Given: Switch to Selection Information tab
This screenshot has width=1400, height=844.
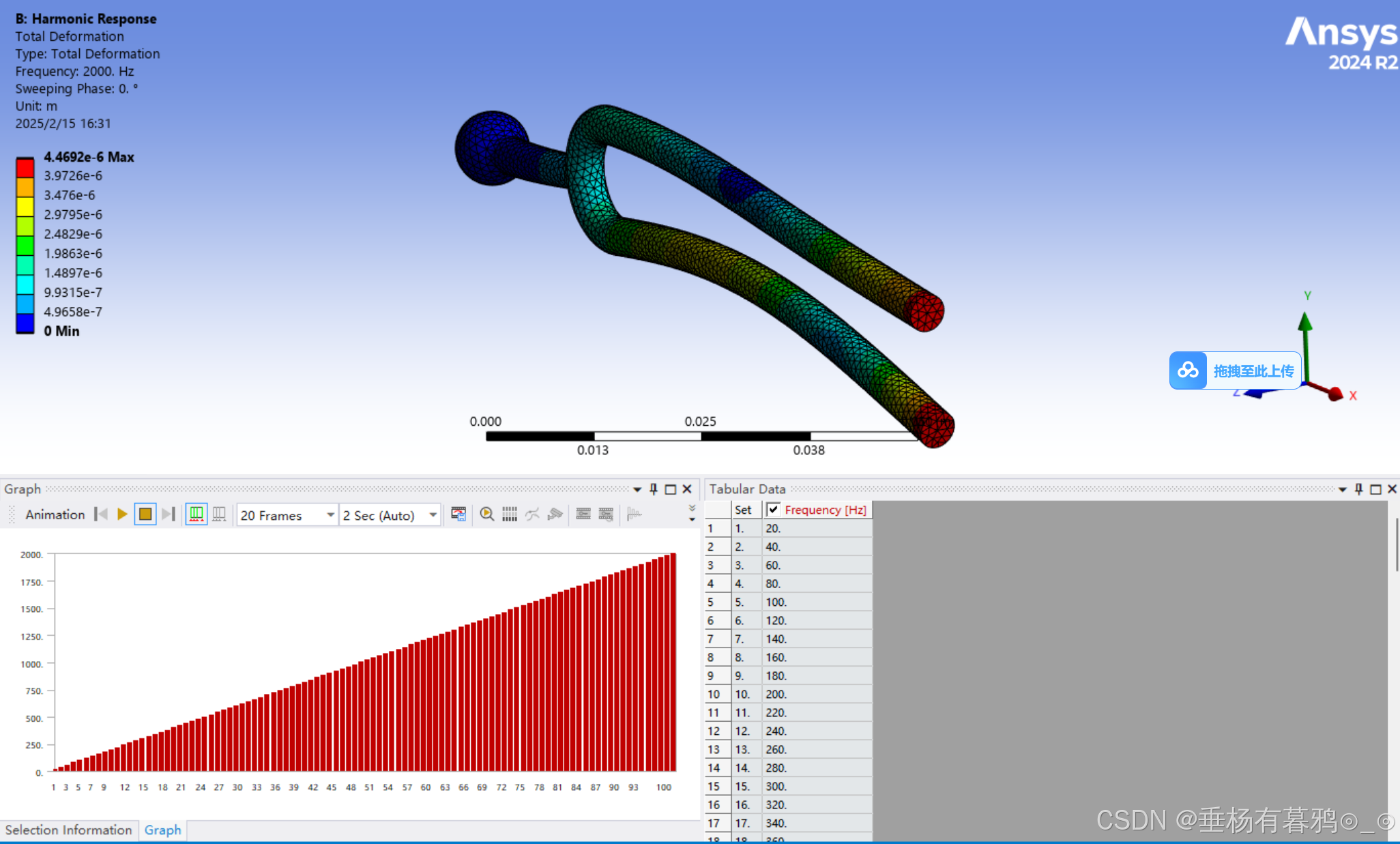Looking at the screenshot, I should click(68, 830).
